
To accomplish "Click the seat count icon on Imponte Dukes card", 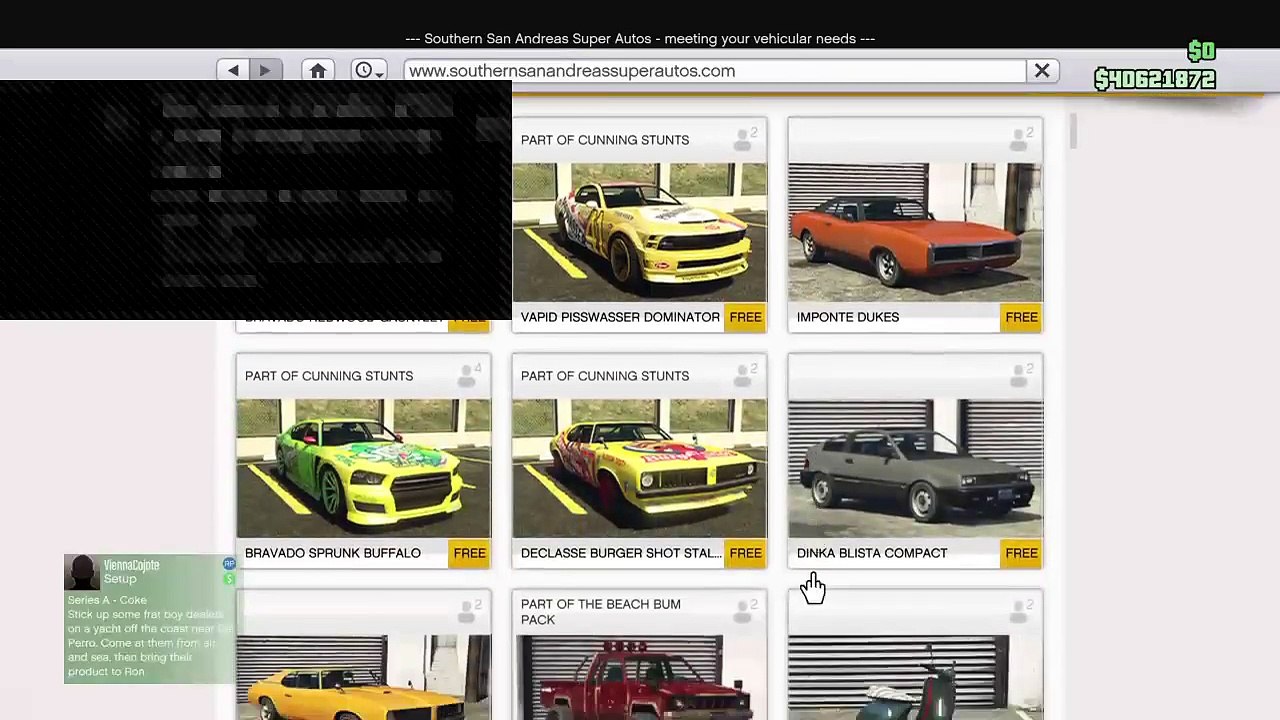I will (1020, 140).
